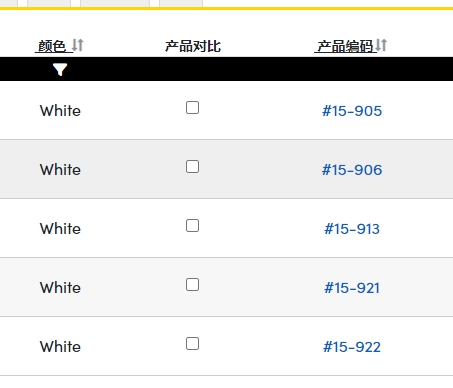Tick the compare checkbox for #15-905

pos(192,108)
